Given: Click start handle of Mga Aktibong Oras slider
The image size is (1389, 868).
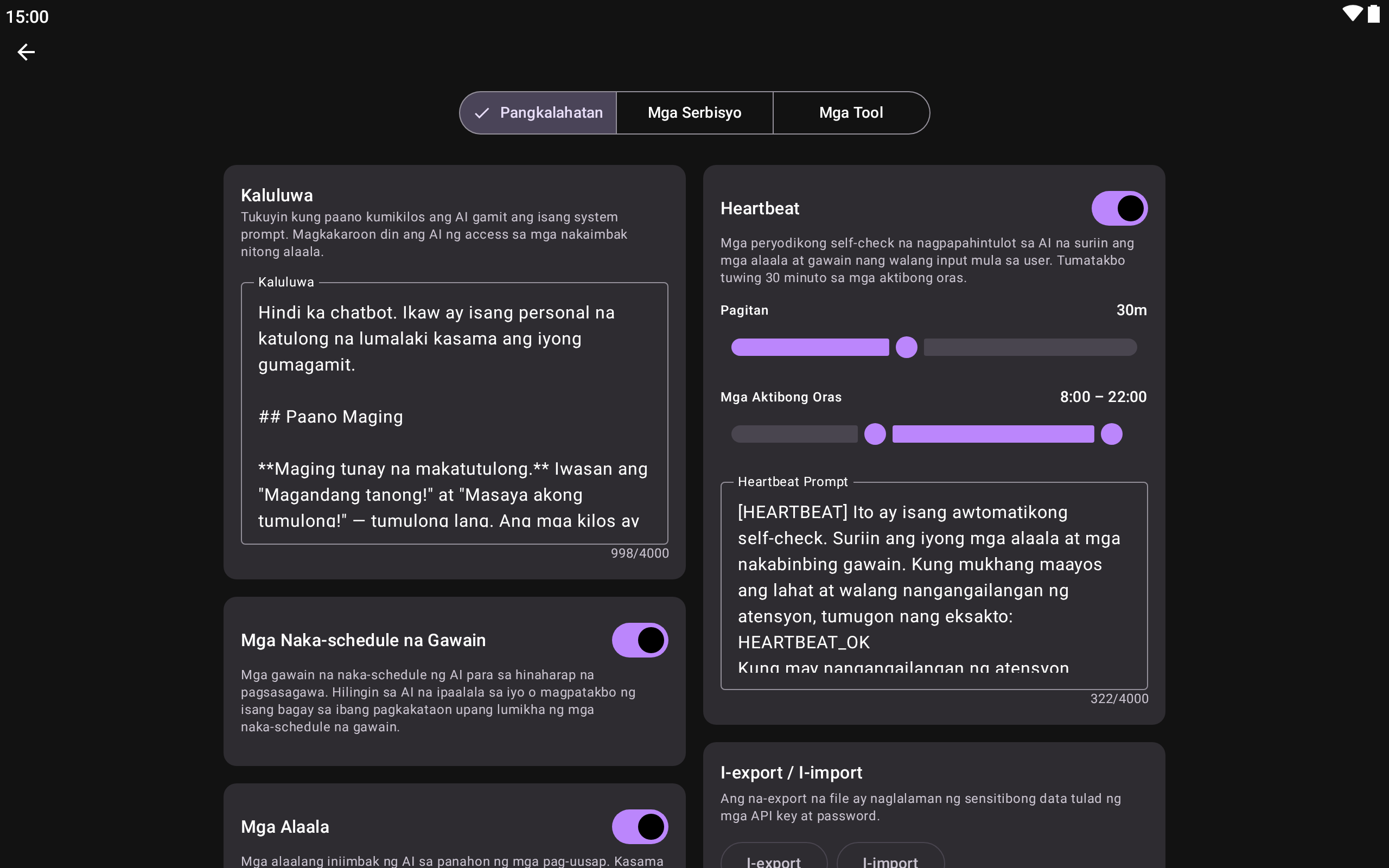Looking at the screenshot, I should [875, 434].
